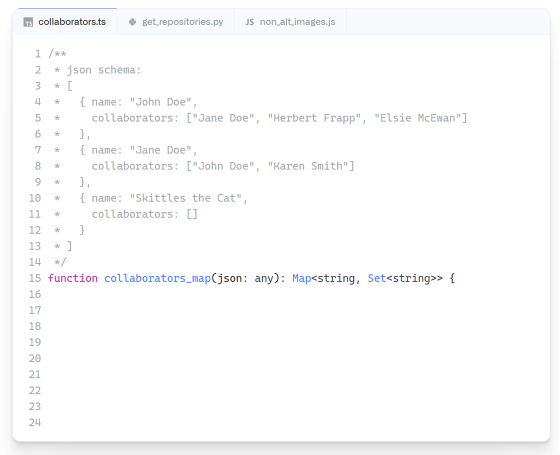Click the "Karen Smith" name in line 8
This screenshot has height=455, width=560.
tap(308, 166)
